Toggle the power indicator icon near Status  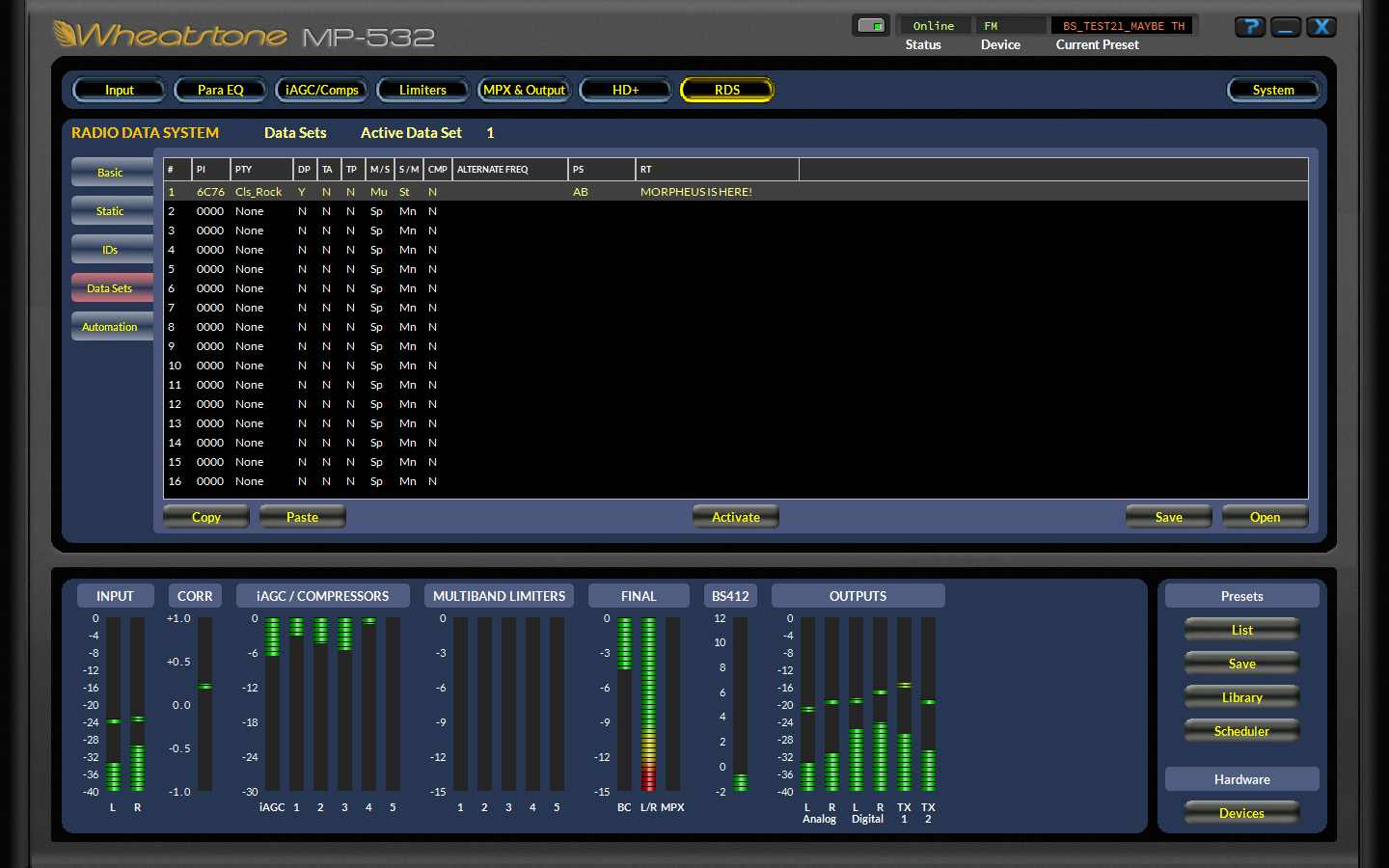click(871, 26)
